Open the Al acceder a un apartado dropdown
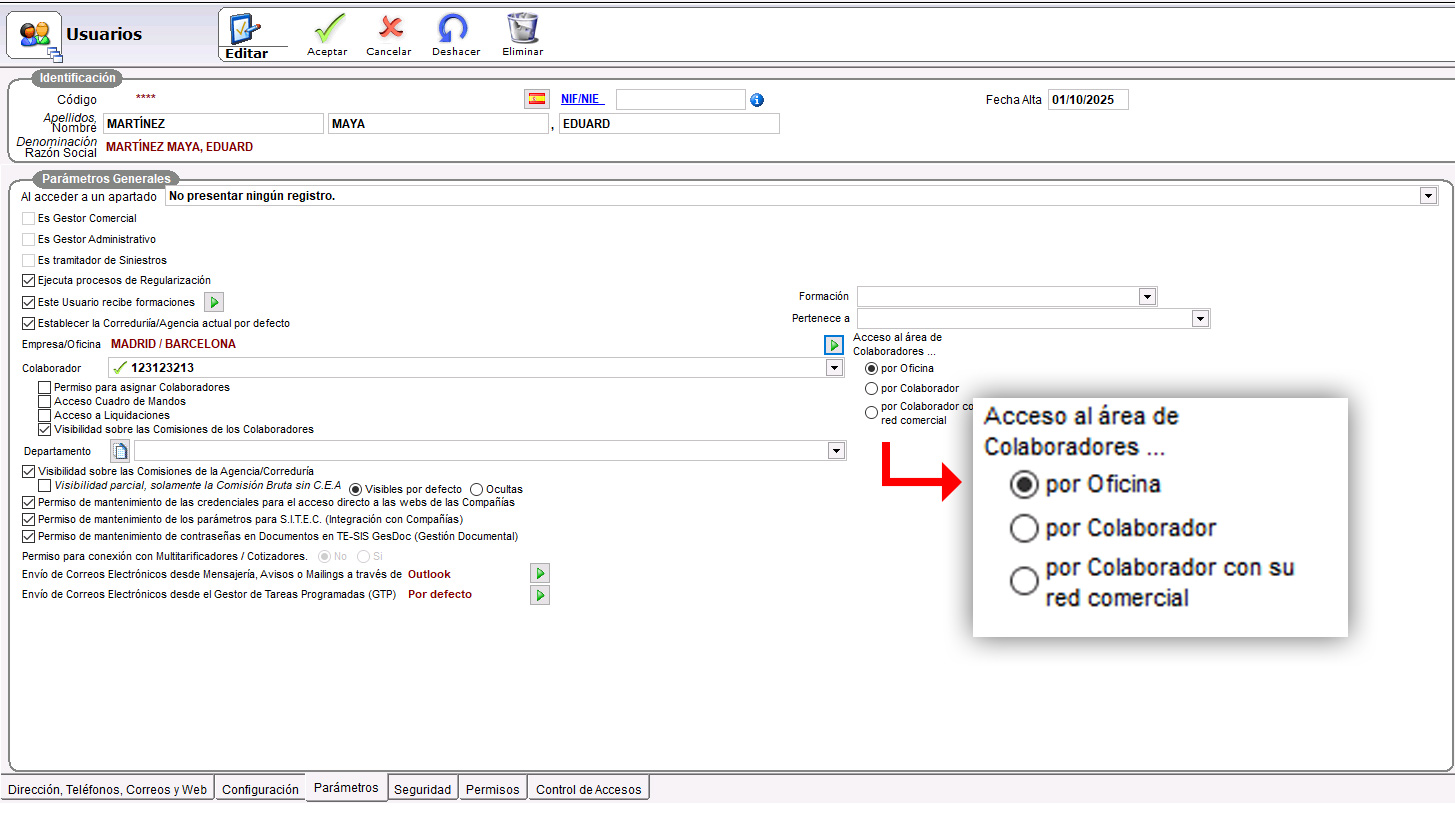1455x816 pixels. click(x=1428, y=196)
